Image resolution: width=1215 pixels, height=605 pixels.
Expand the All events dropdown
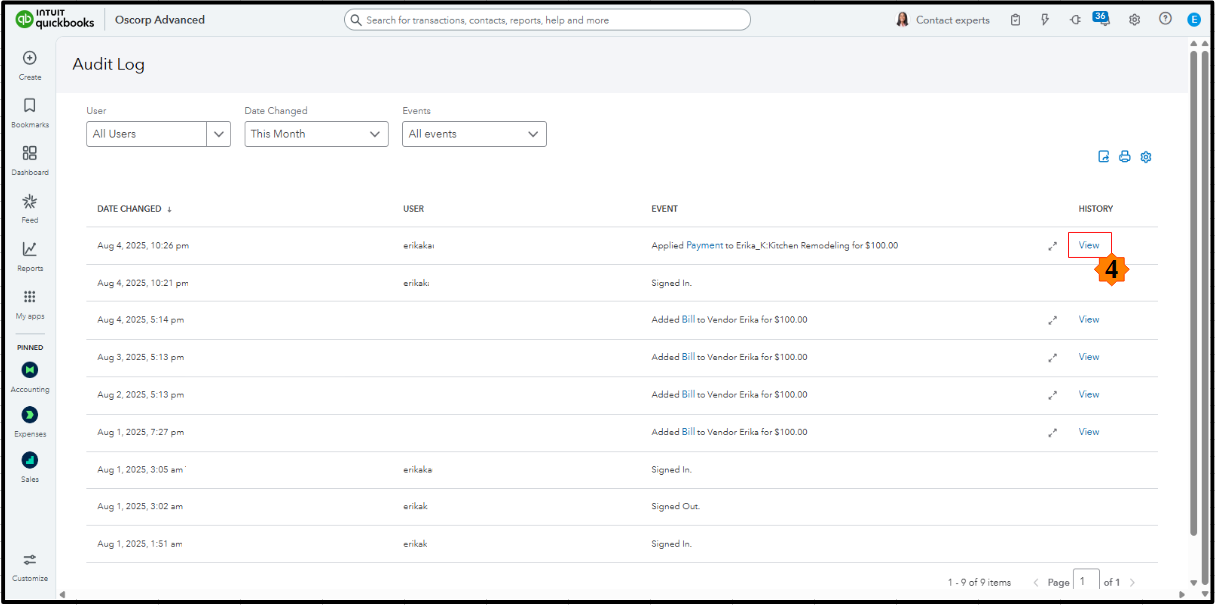tap(474, 134)
